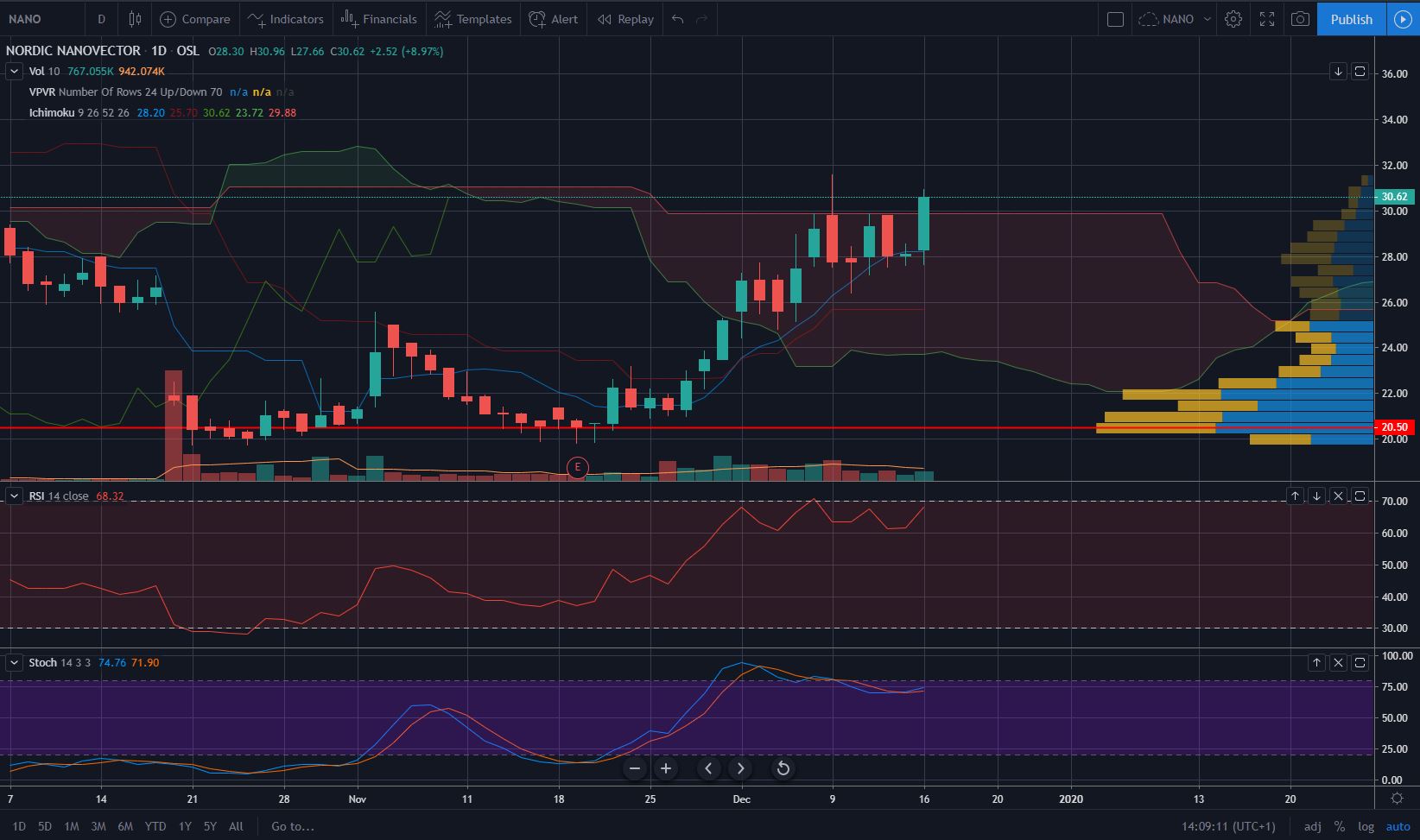Select the 1D date range

coord(18,826)
